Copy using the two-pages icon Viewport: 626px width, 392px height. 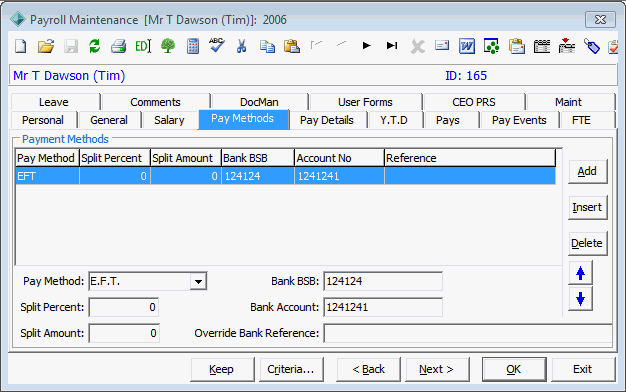click(x=267, y=46)
